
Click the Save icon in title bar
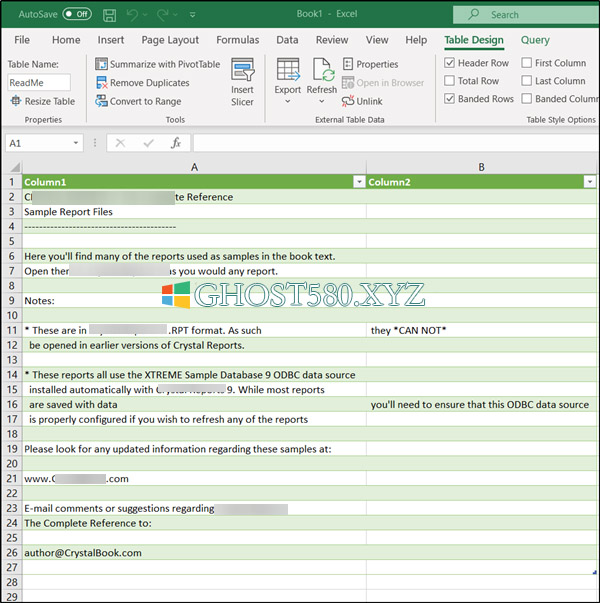109,15
